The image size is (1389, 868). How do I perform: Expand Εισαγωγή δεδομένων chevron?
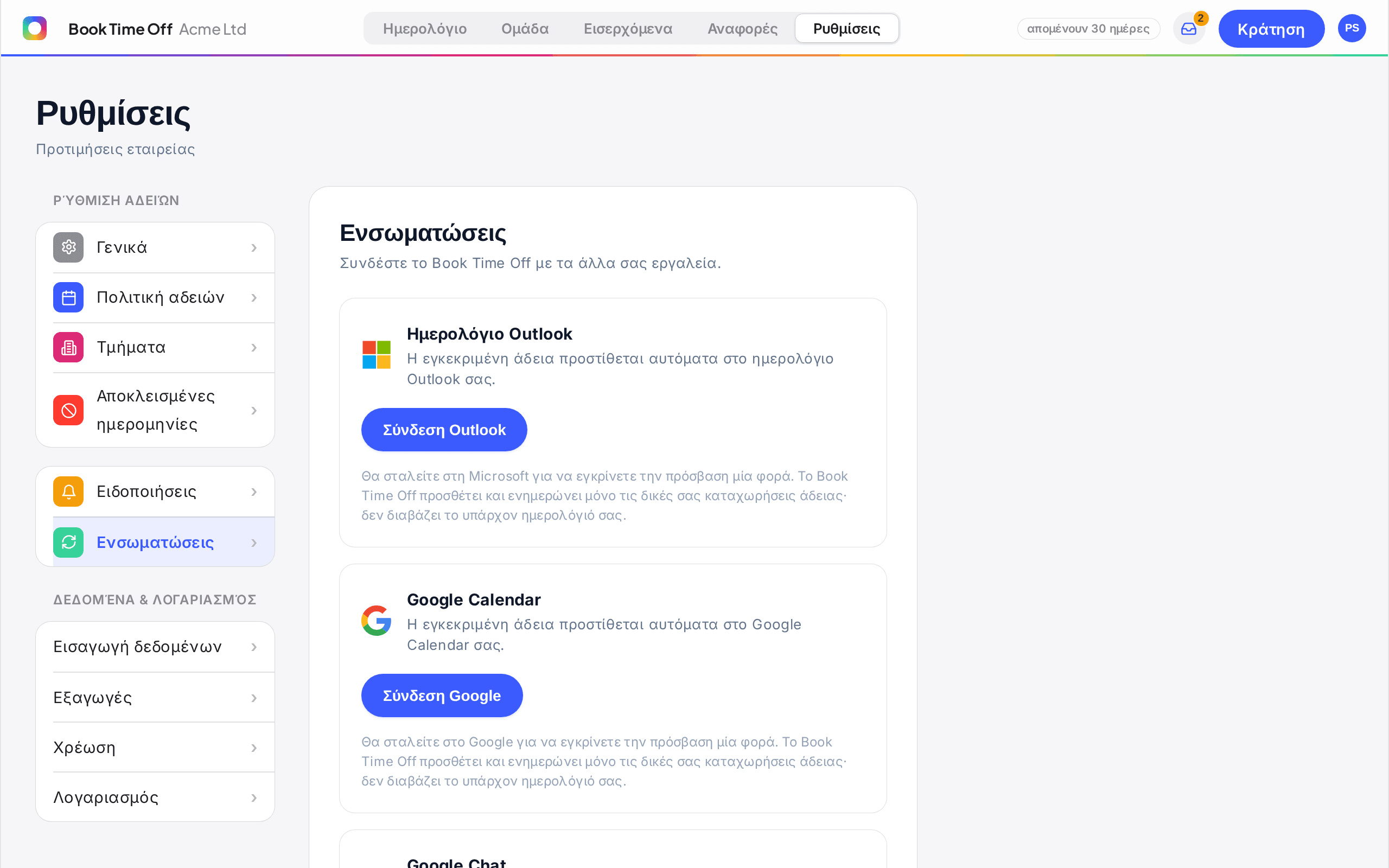coord(254,647)
